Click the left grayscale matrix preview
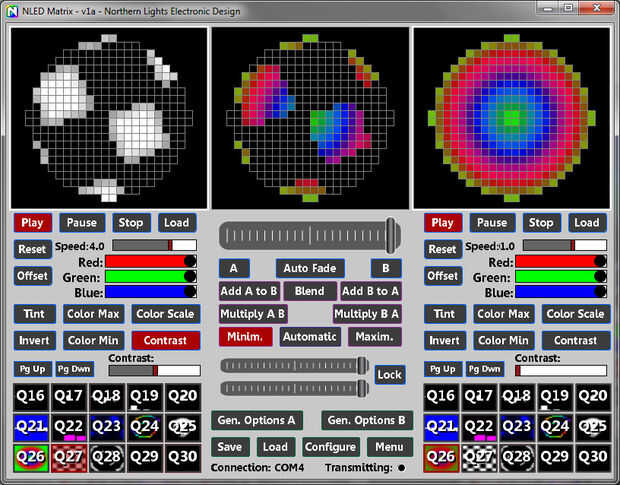 tap(109, 118)
